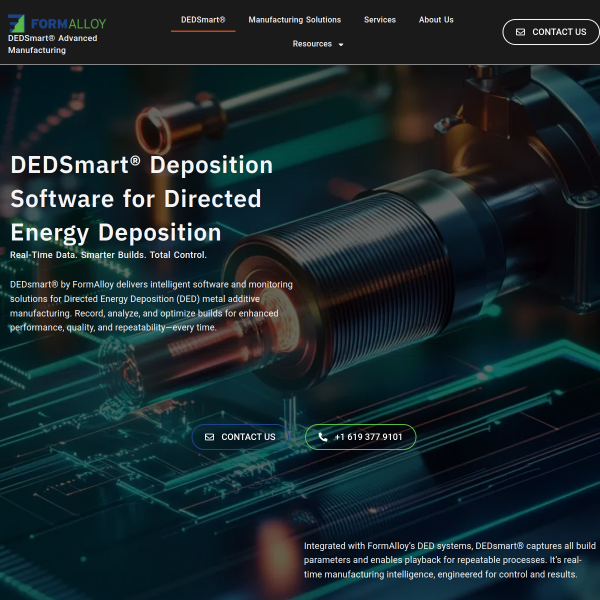Click DEDSmart® Advanced Manufacturing tagline
Image resolution: width=600 pixels, height=600 pixels.
pos(52,44)
